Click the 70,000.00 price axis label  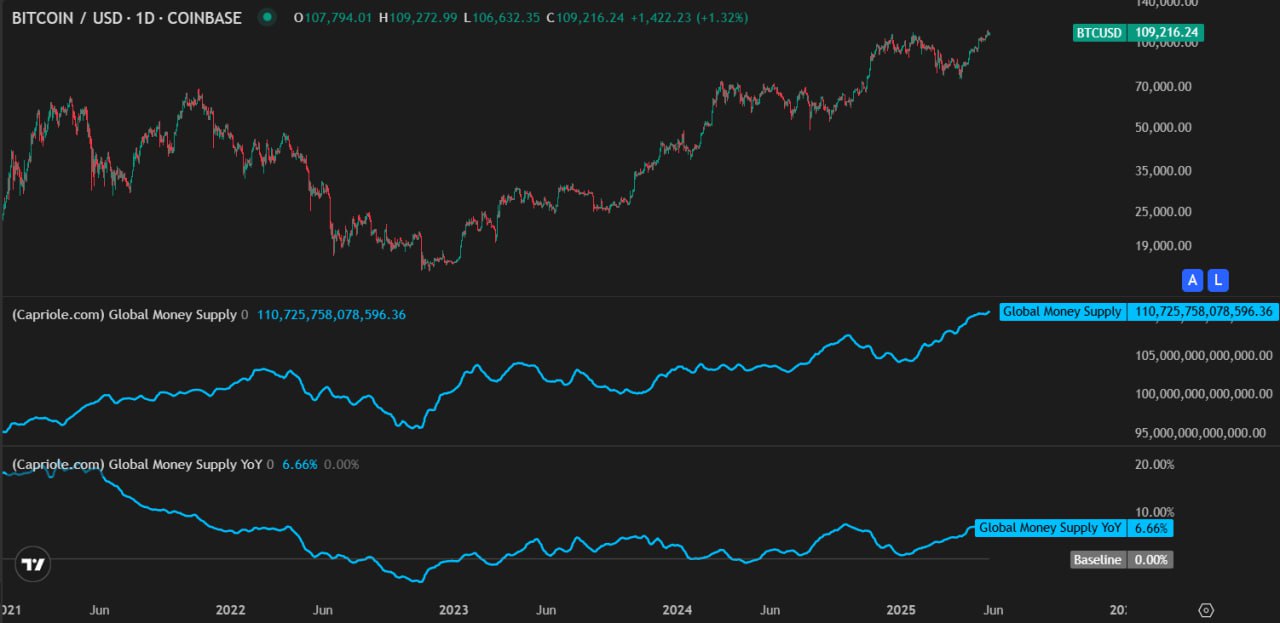(x=1161, y=87)
